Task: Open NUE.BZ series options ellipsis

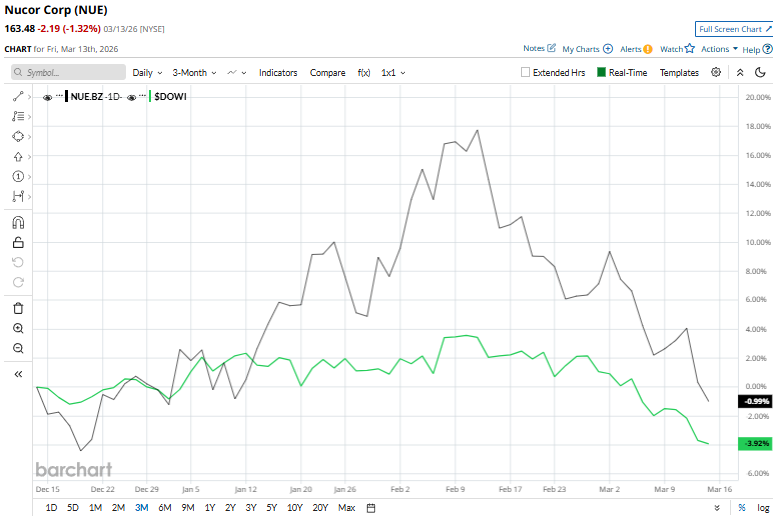Action: [x=60, y=96]
